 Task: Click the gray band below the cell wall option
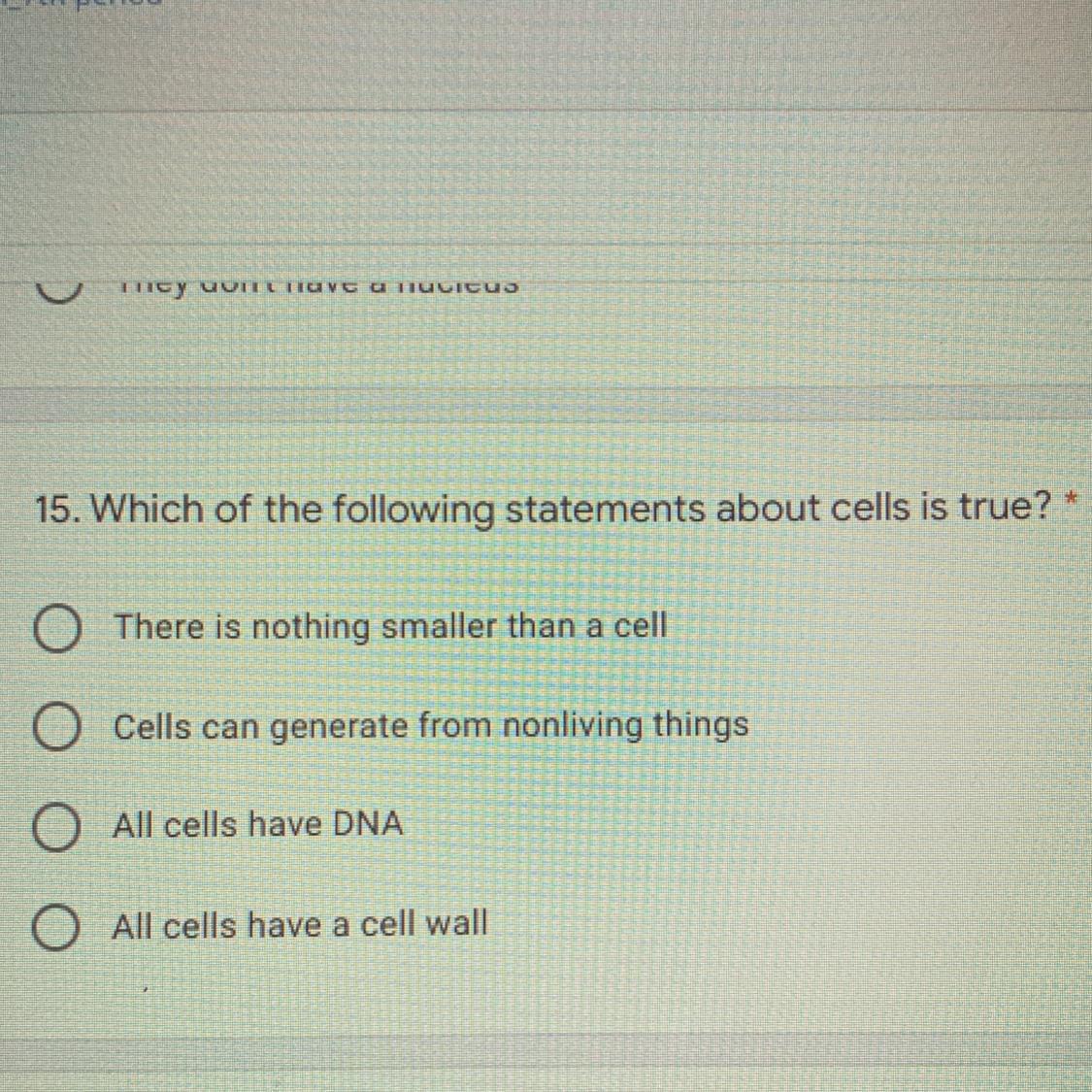tap(546, 1056)
